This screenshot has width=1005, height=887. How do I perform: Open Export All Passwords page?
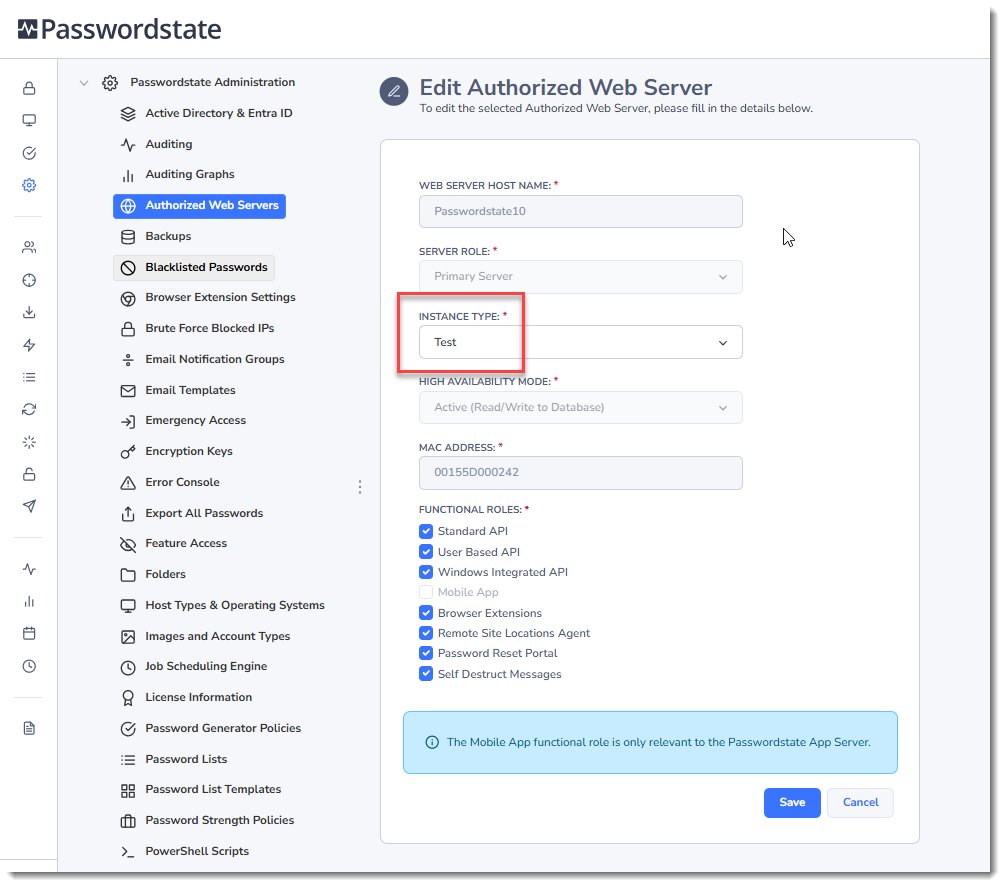click(204, 513)
